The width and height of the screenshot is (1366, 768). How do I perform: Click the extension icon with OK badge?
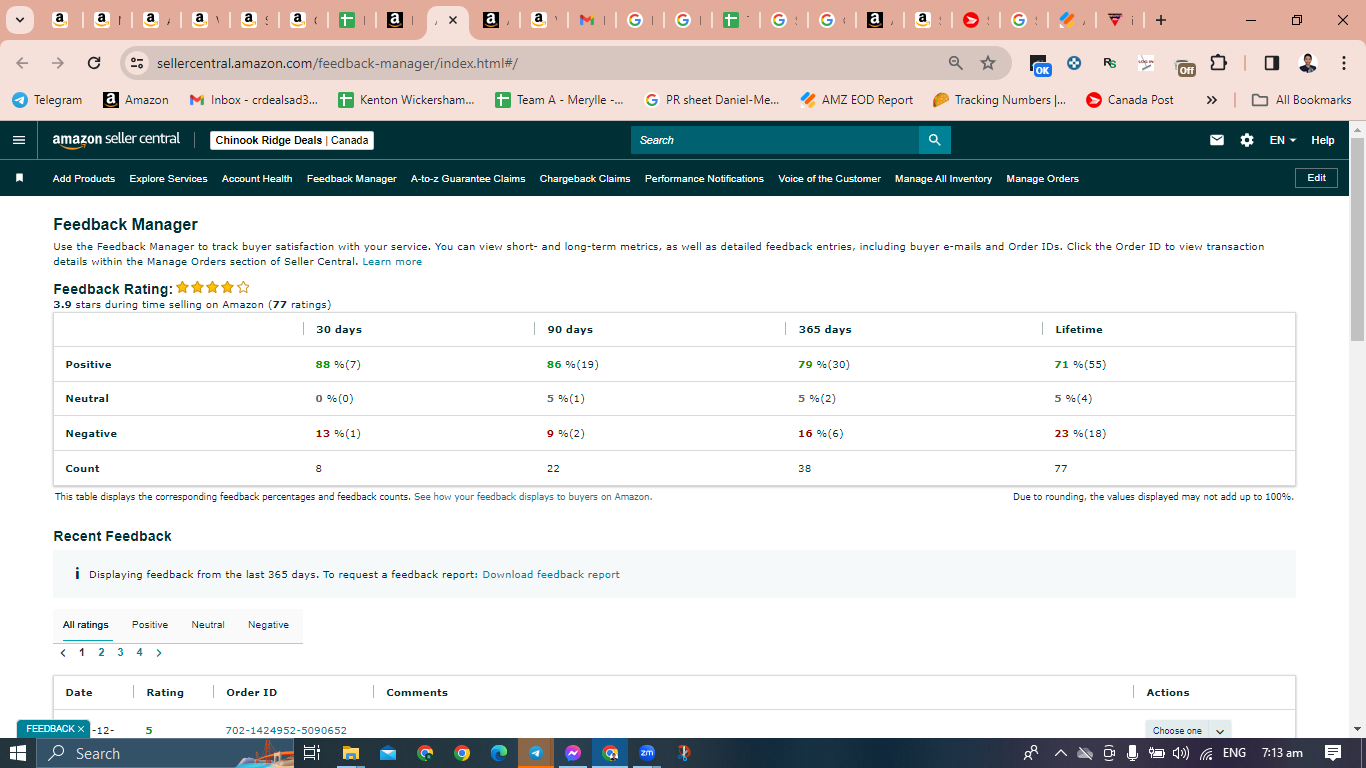pos(1040,65)
